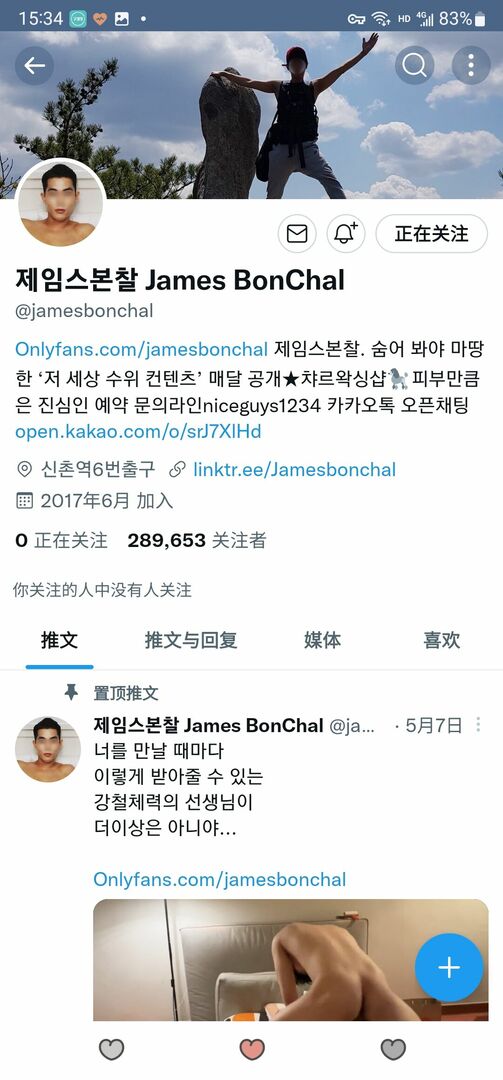Open the Onlyfans.com/jamesbonchal bio link

[141, 349]
